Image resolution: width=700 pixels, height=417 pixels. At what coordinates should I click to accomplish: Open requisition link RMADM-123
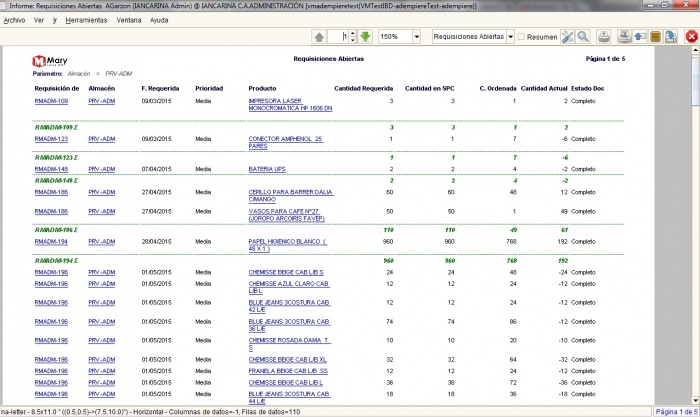[x=51, y=139]
